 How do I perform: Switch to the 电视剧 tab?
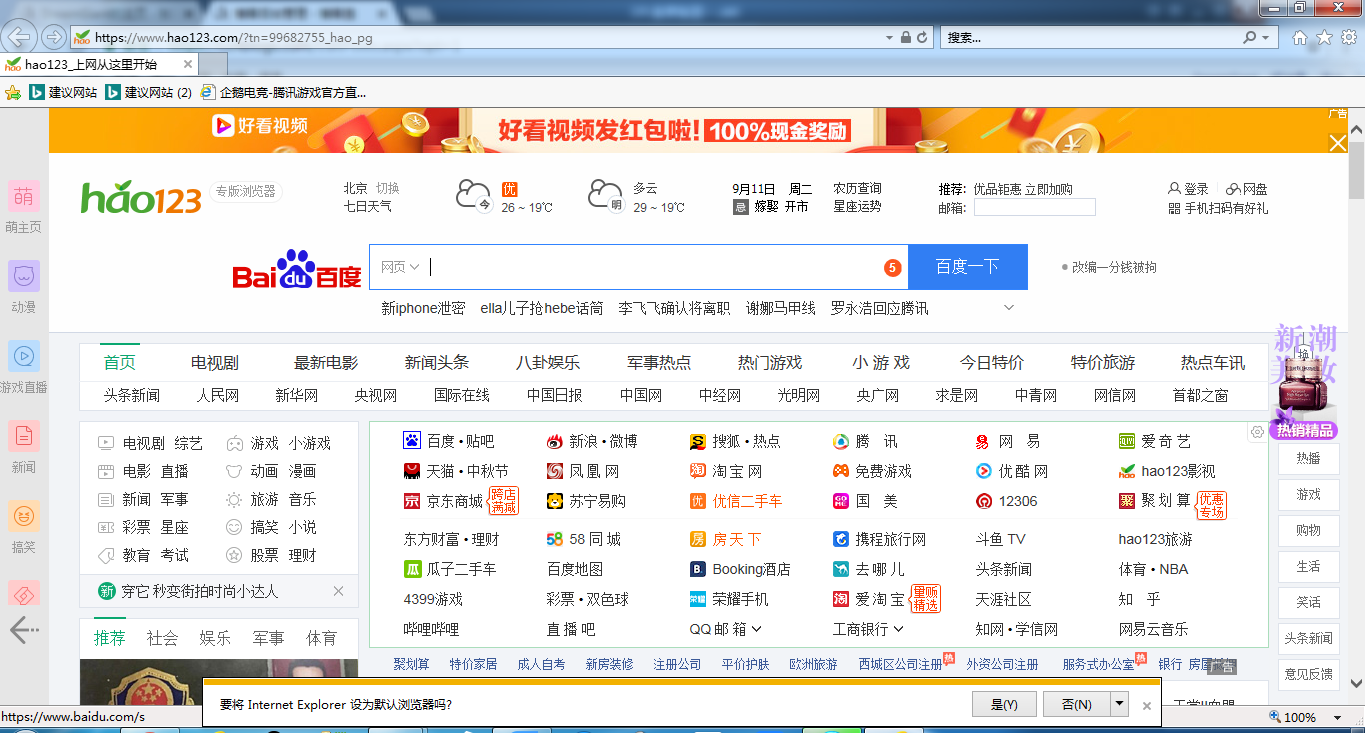[215, 362]
